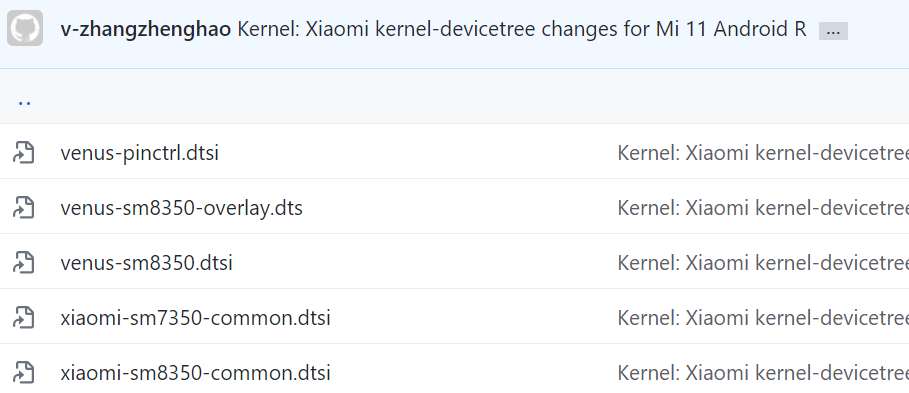909x393 pixels.
Task: Click the symlink file icon for venus-sm8350-overlay.dts
Action: [24, 207]
